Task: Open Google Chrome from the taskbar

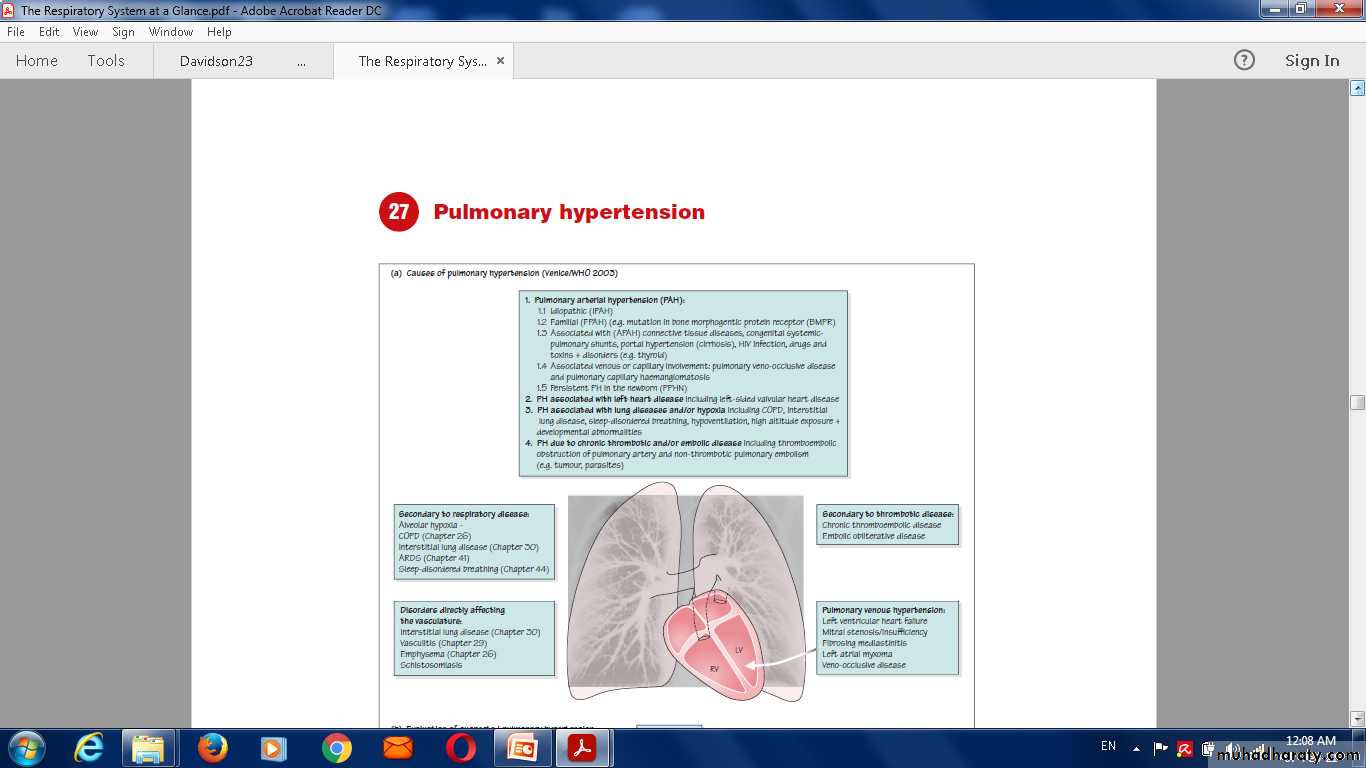Action: (x=336, y=748)
